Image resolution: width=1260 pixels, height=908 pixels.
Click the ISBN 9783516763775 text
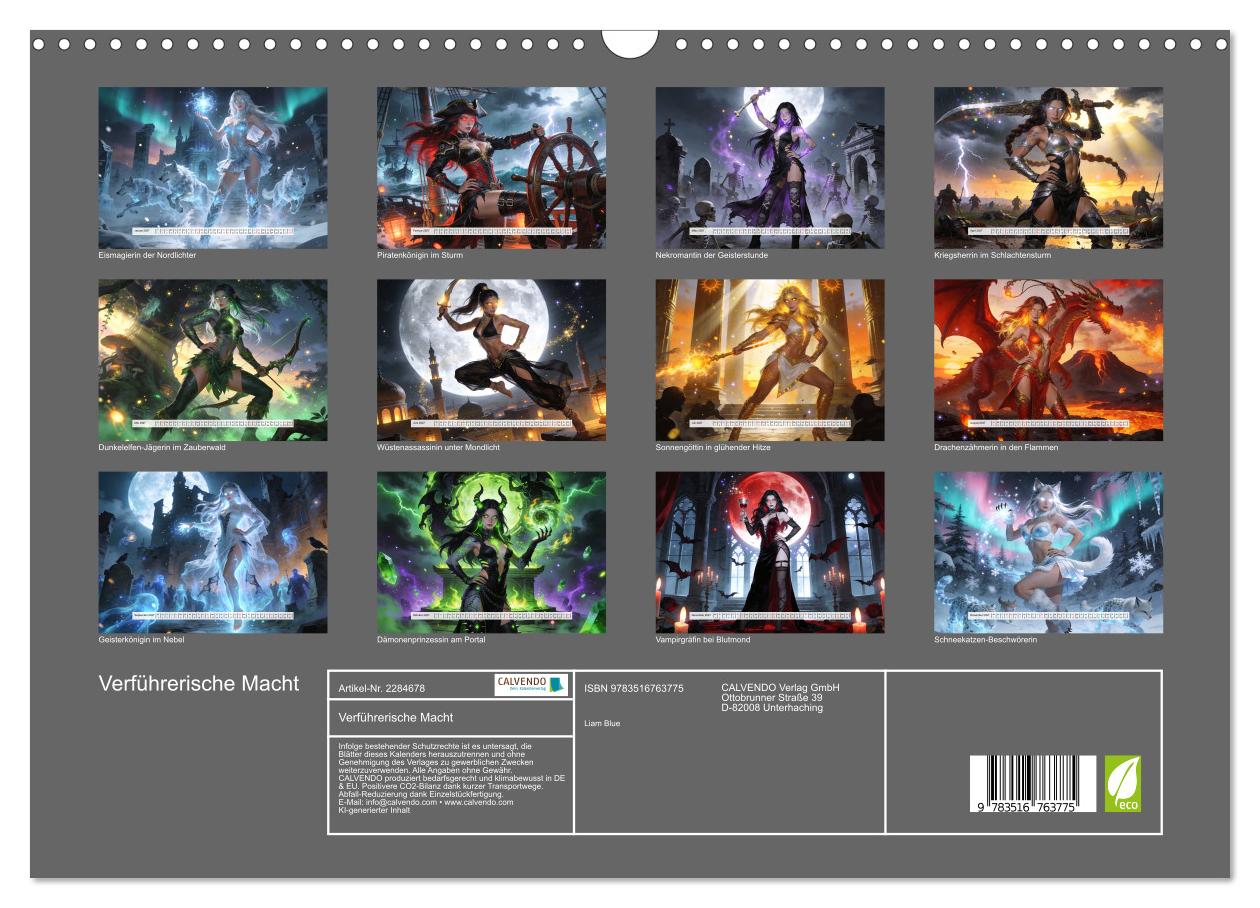[634, 688]
